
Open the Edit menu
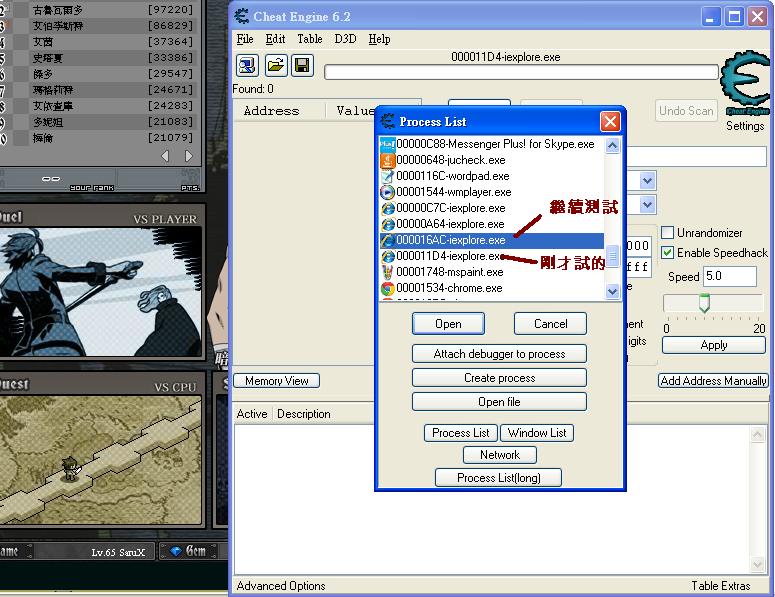click(275, 39)
